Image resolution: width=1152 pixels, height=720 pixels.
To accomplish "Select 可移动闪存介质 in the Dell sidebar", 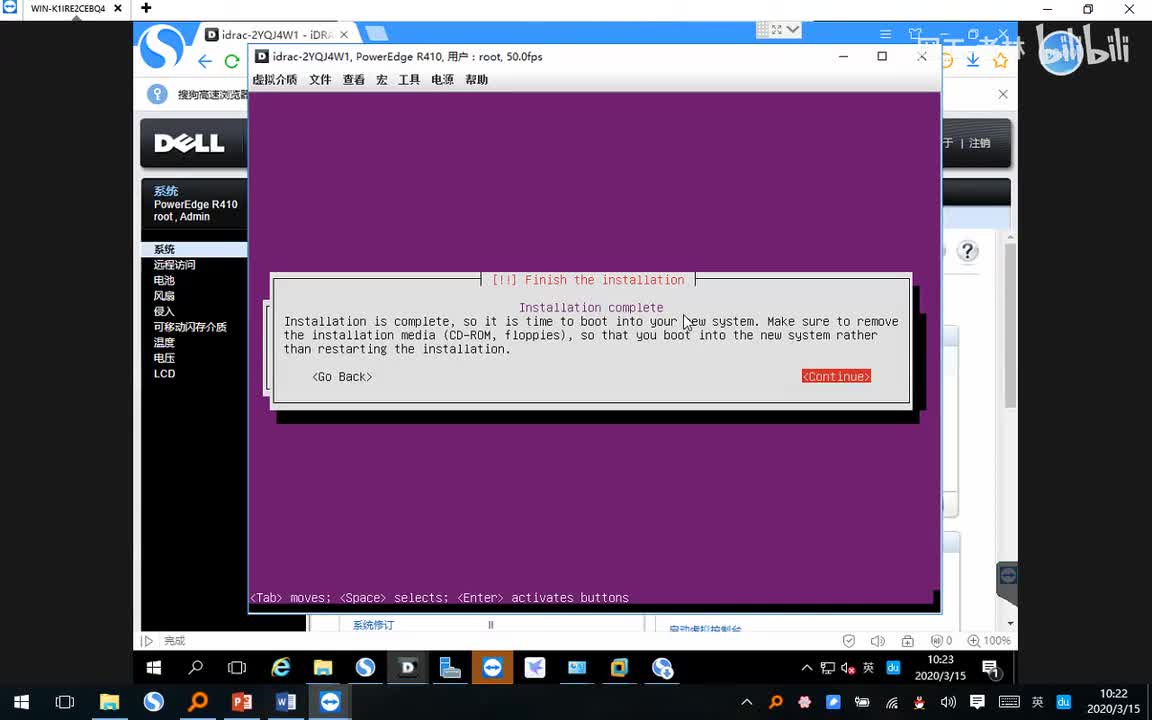I will (190, 327).
